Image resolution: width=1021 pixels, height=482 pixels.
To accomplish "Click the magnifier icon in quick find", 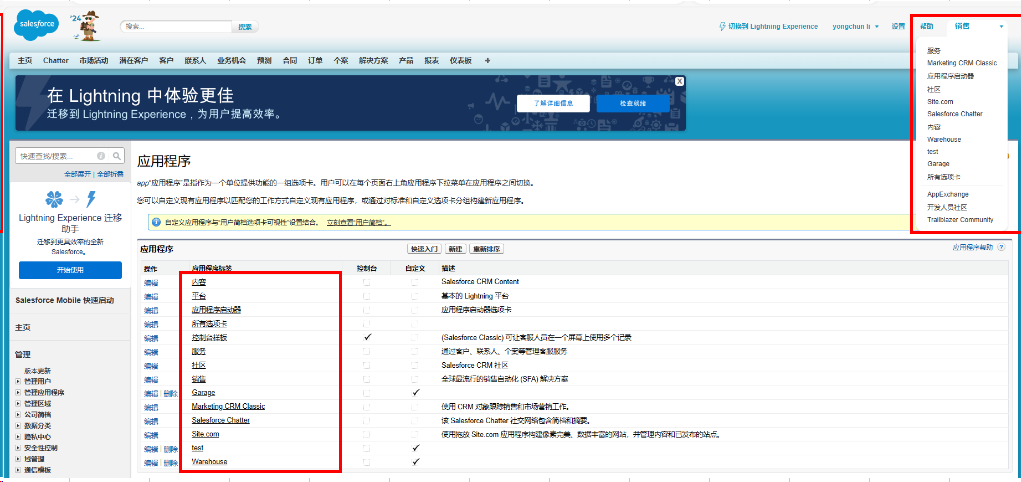I will pos(117,156).
